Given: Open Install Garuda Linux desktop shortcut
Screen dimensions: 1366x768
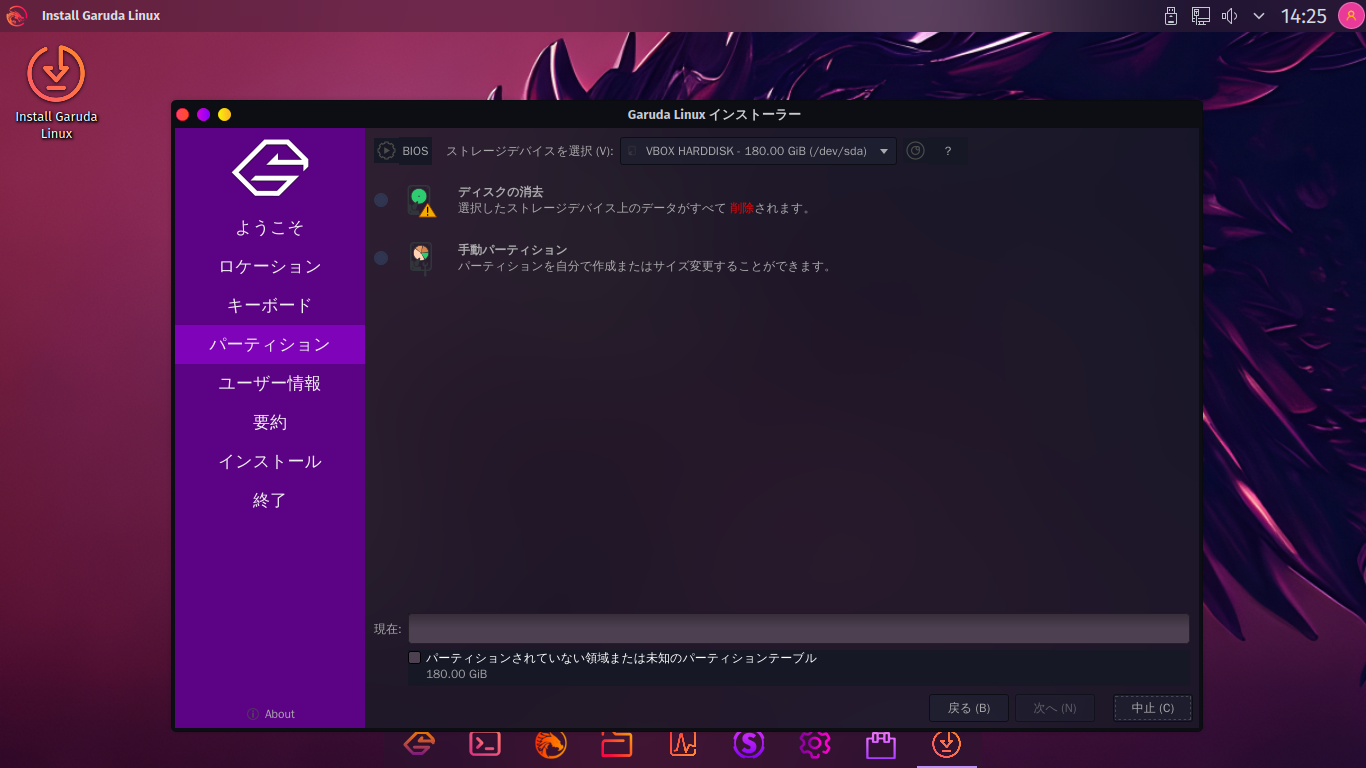Looking at the screenshot, I should coord(56,92).
